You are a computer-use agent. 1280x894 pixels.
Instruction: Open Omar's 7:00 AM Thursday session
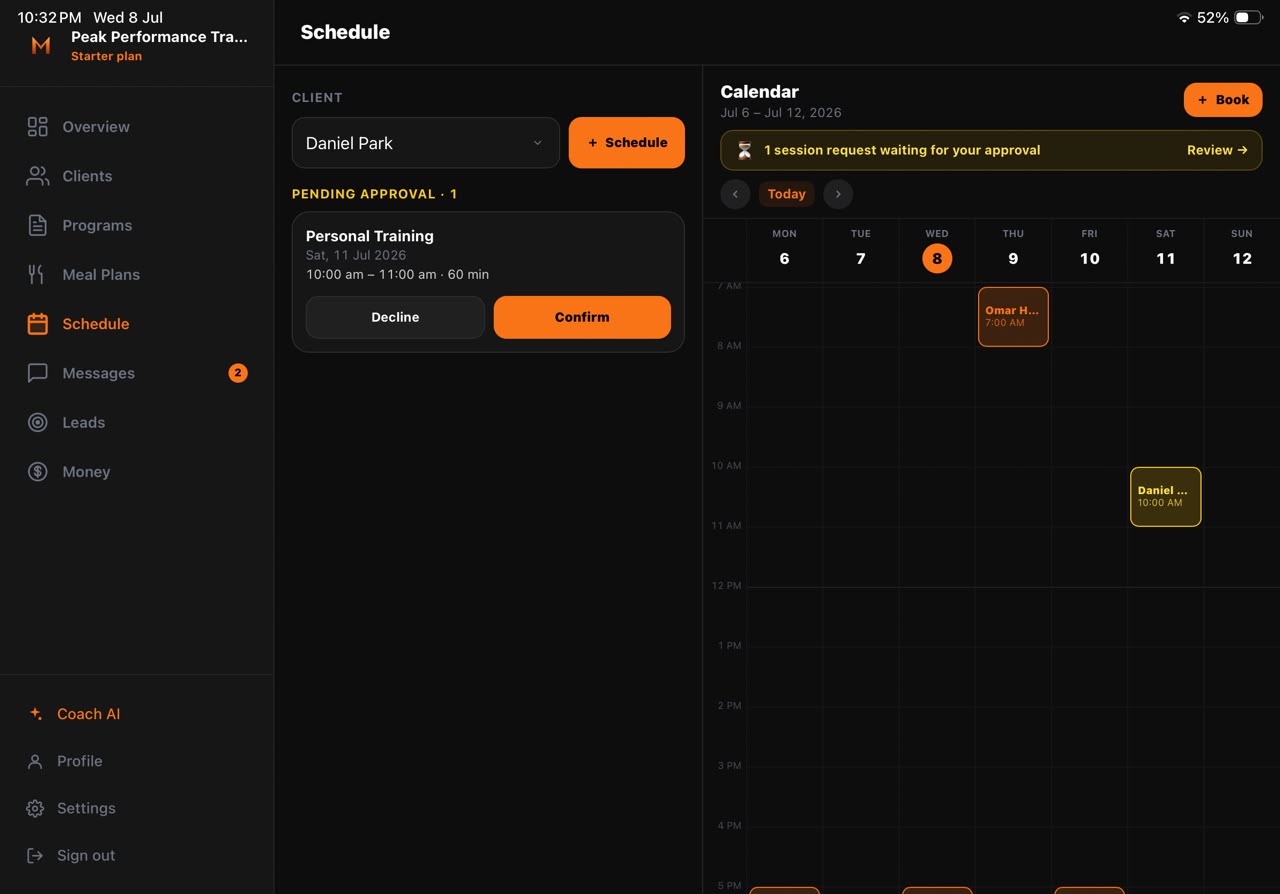tap(1013, 317)
